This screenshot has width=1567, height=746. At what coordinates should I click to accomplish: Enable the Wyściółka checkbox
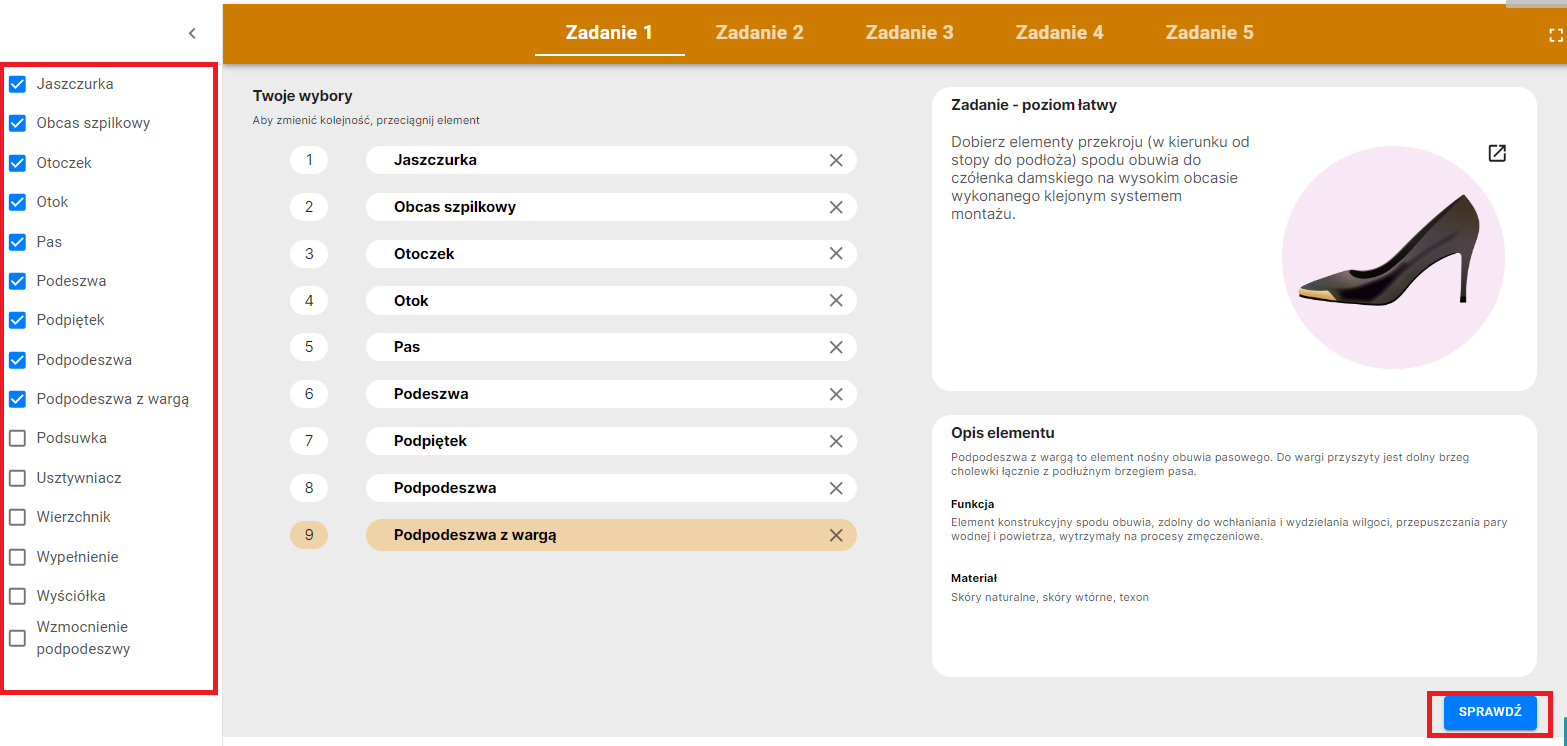17,596
